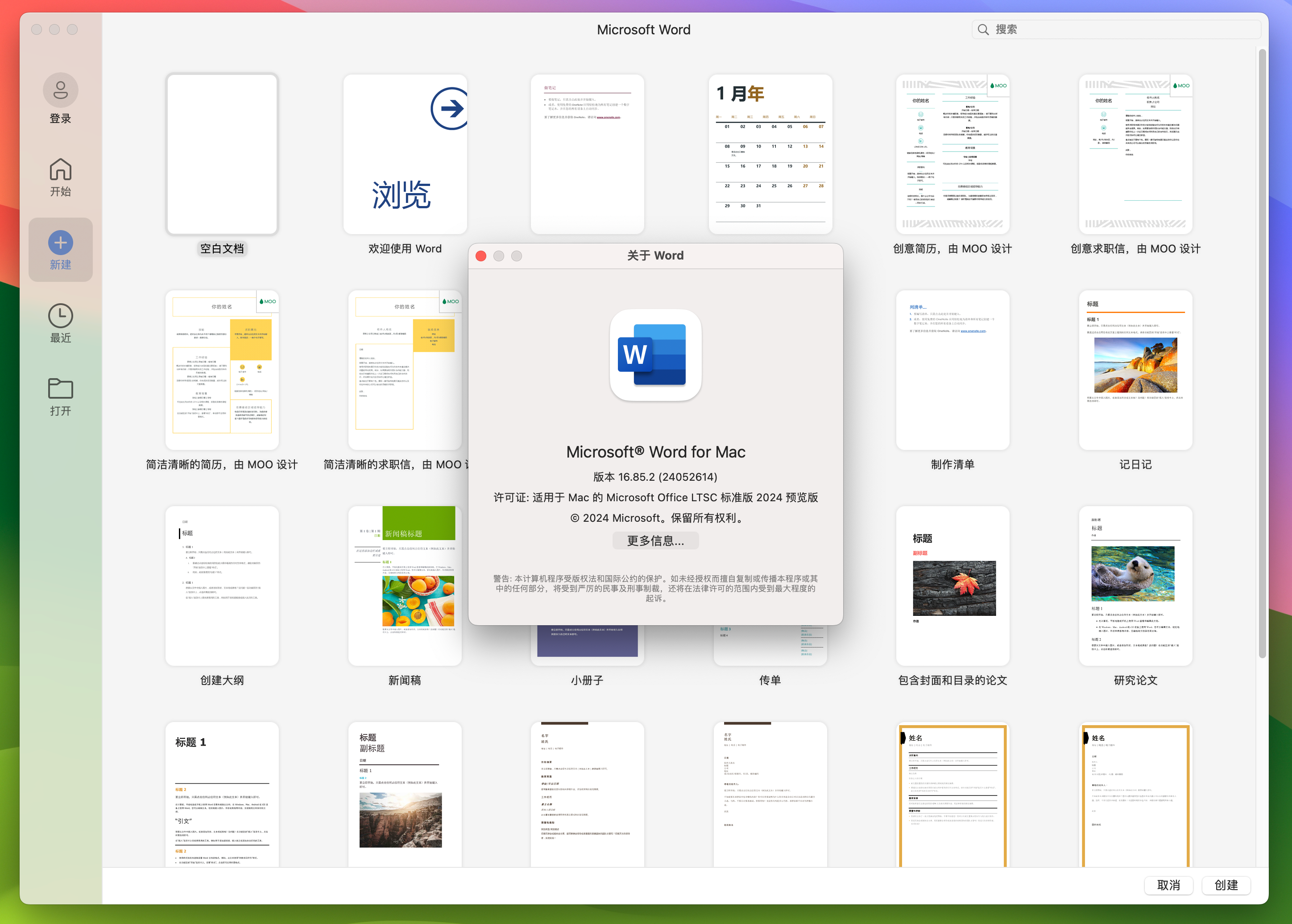The height and width of the screenshot is (924, 1292).
Task: Open the 打开 folder icon in sidebar
Action: click(x=60, y=389)
